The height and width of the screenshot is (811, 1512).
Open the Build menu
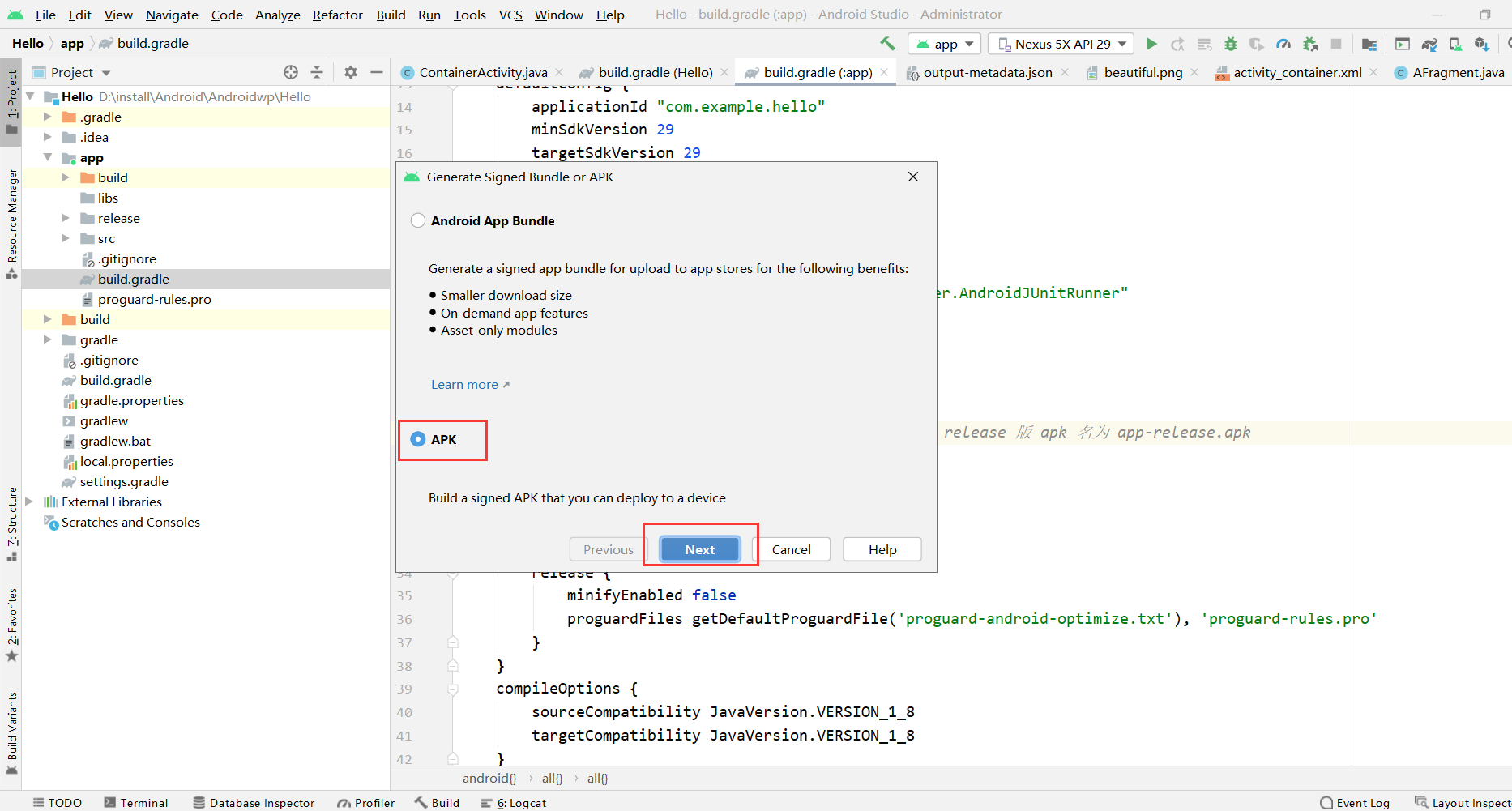(x=391, y=15)
